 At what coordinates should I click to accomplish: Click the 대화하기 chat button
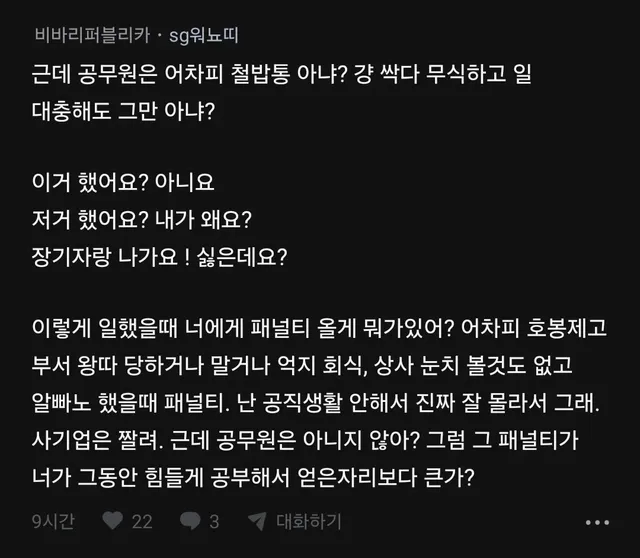click(308, 521)
